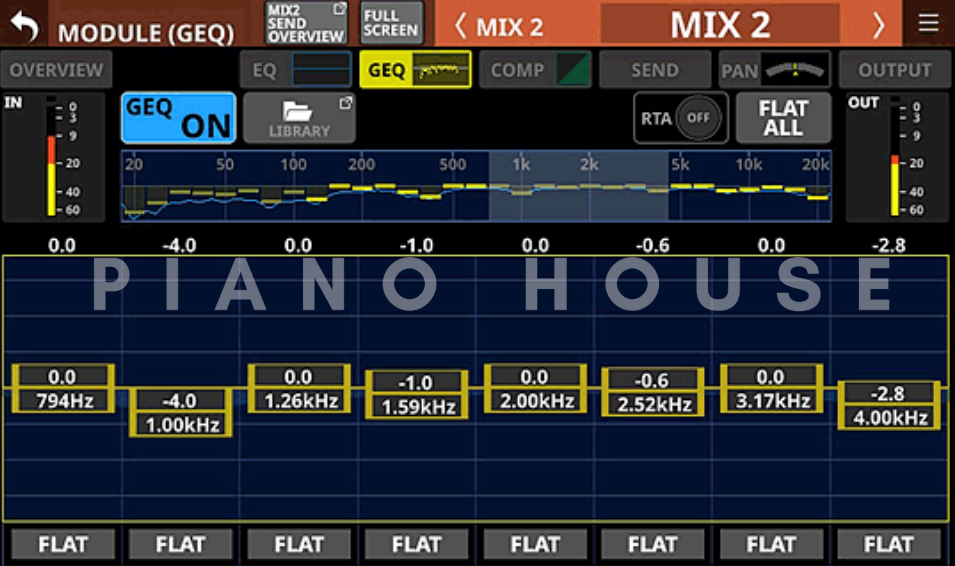Viewport: 955px width, 566px height.
Task: Toggle Full Screen view
Action: coord(390,23)
